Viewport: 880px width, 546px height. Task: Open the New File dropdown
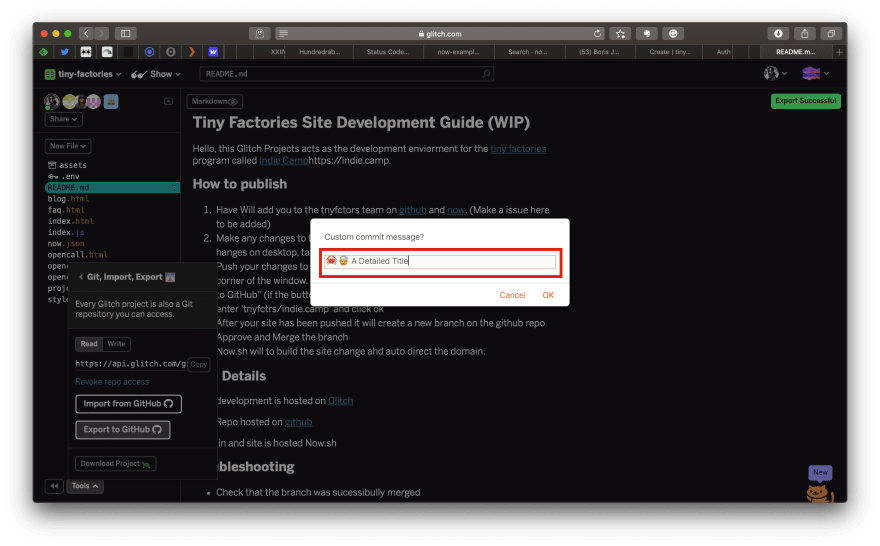[x=68, y=146]
